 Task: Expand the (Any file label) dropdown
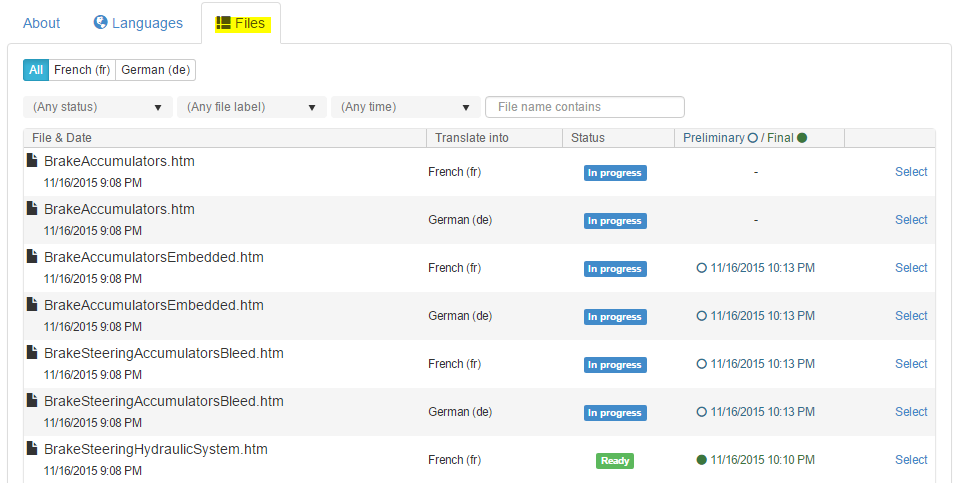(252, 107)
